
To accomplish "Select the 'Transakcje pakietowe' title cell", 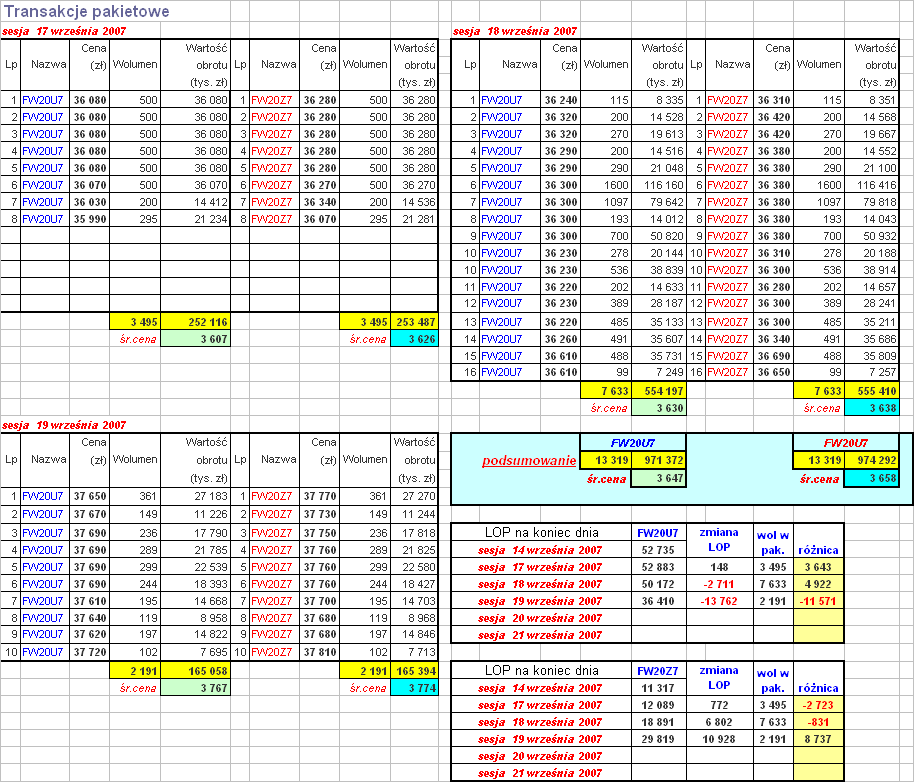I will (86, 11).
